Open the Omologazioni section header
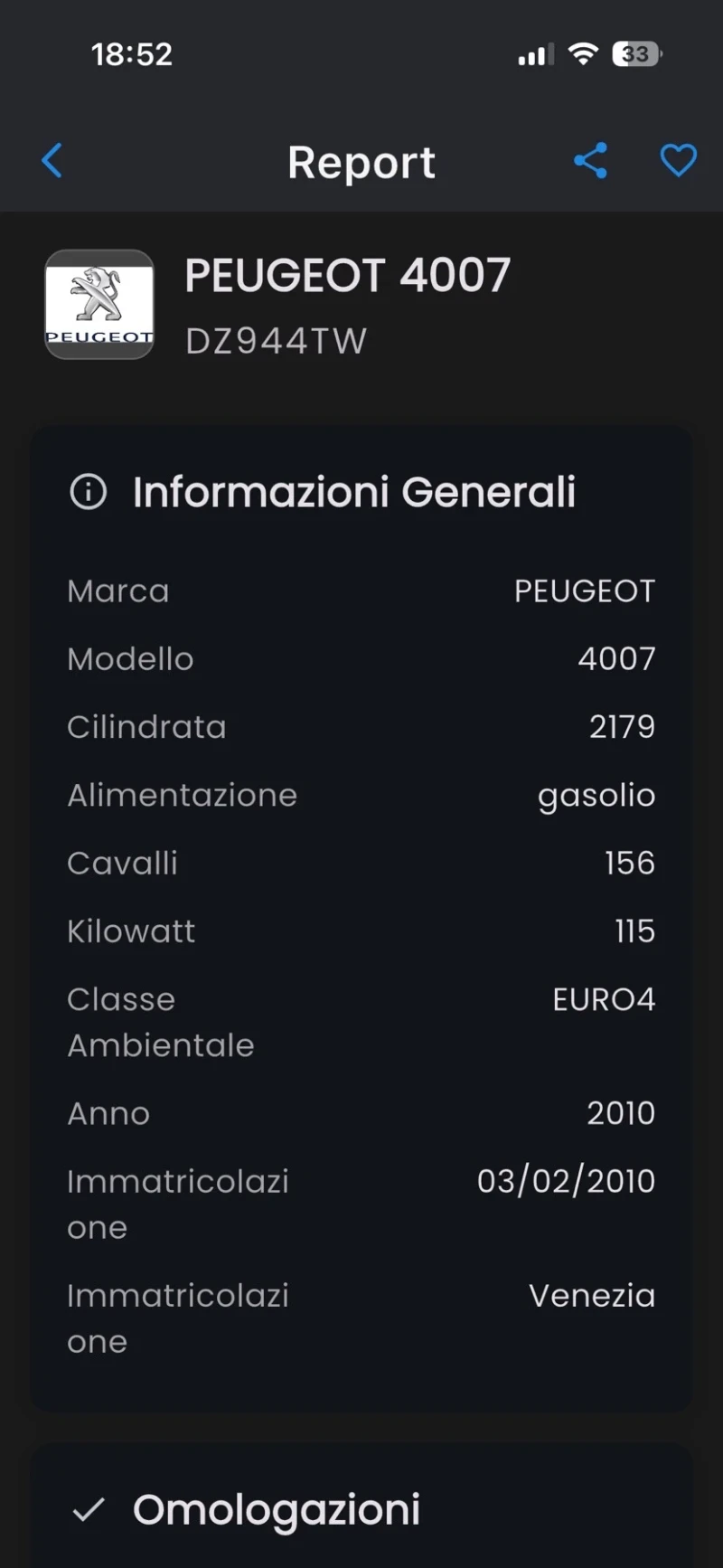Screen dimensions: 723x1568 [277, 1509]
